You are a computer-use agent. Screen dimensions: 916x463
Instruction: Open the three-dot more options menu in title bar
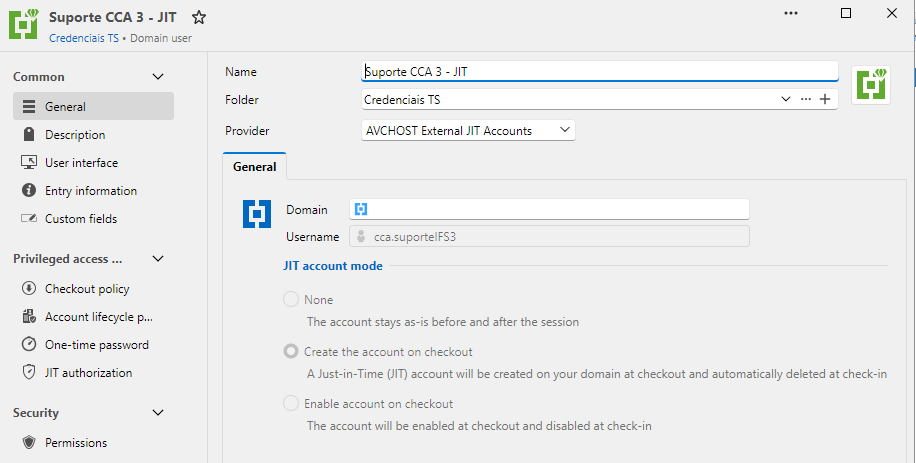pyautogui.click(x=791, y=13)
